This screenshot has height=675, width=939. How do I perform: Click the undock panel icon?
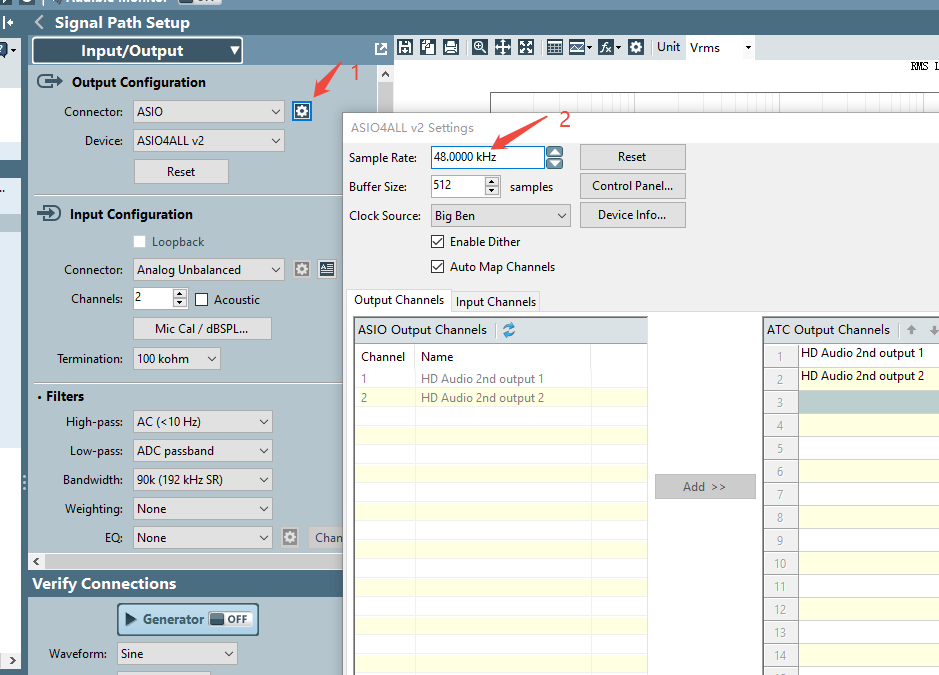(x=381, y=49)
